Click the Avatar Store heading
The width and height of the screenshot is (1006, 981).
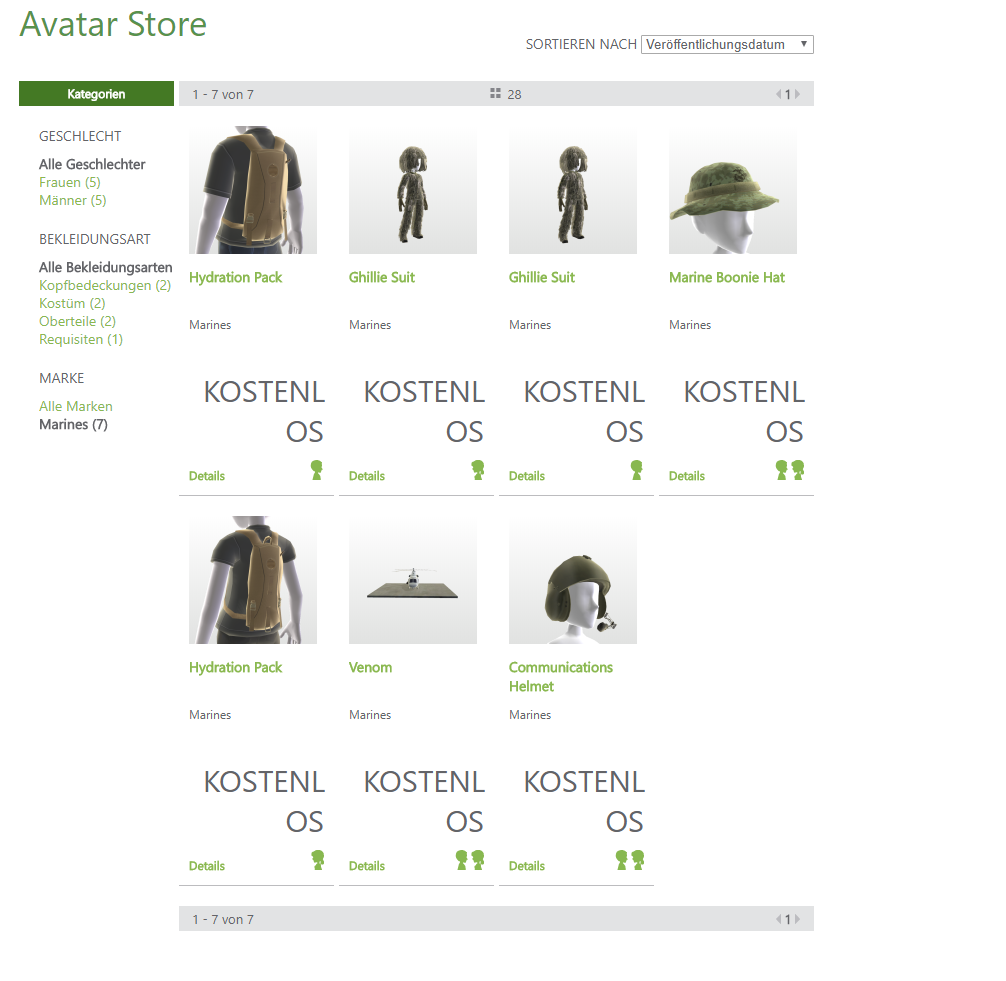tap(113, 24)
